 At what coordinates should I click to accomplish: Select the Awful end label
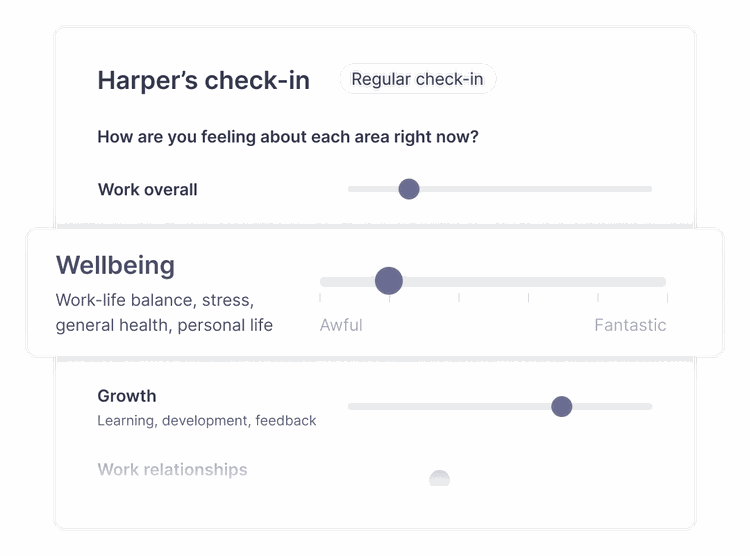341,325
